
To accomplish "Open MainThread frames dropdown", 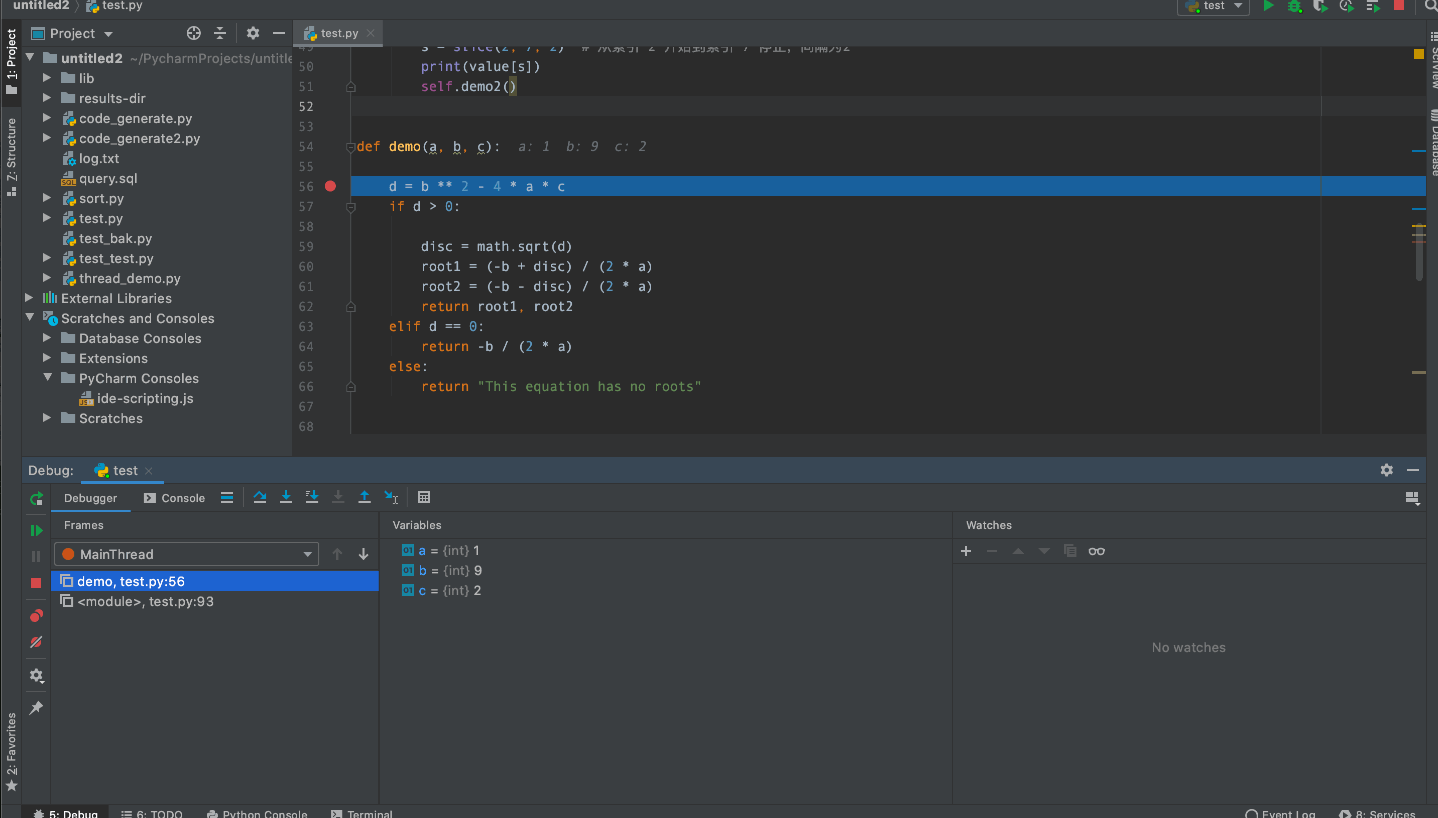I will click(186, 554).
